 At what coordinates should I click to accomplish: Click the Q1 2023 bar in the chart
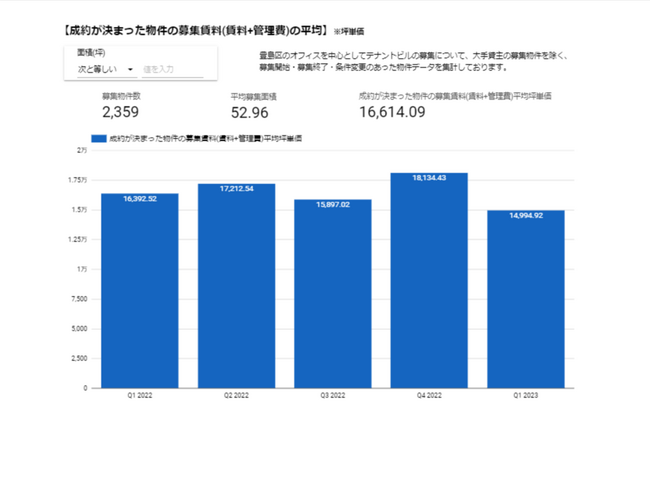click(x=525, y=302)
